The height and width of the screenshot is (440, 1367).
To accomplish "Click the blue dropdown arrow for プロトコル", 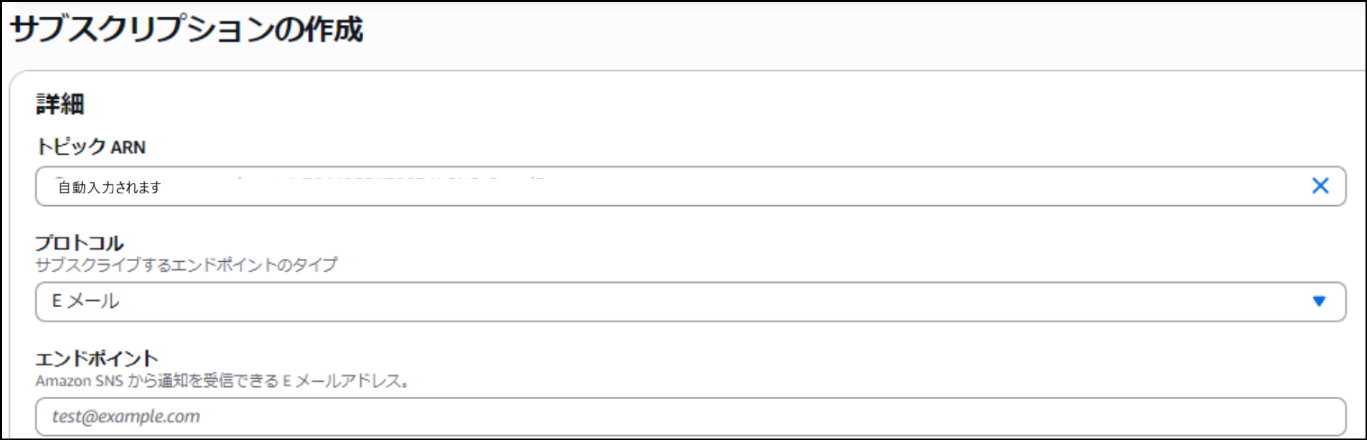I will [1319, 301].
